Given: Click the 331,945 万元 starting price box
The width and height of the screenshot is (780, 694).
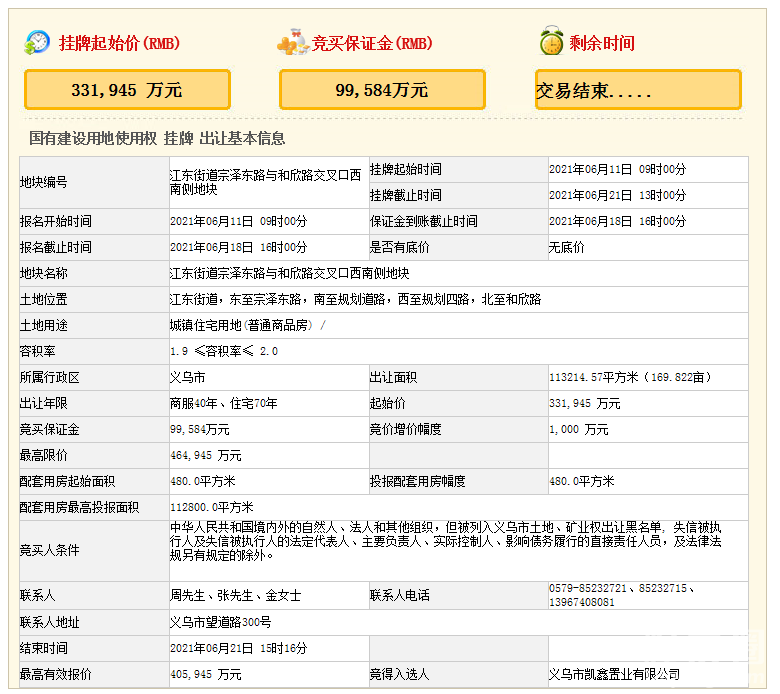Looking at the screenshot, I should click(127, 90).
